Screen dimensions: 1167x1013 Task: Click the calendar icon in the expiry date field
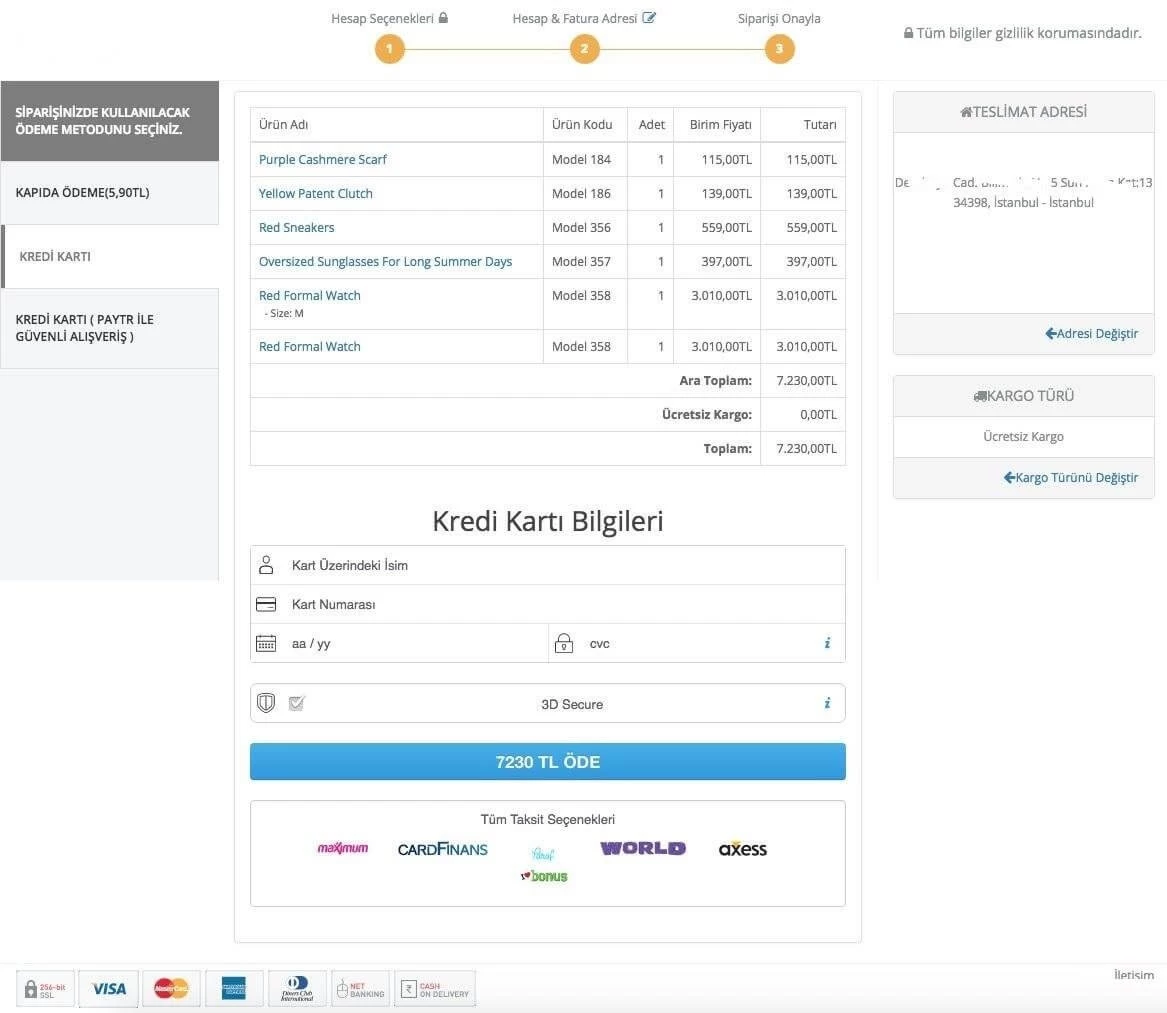[266, 643]
